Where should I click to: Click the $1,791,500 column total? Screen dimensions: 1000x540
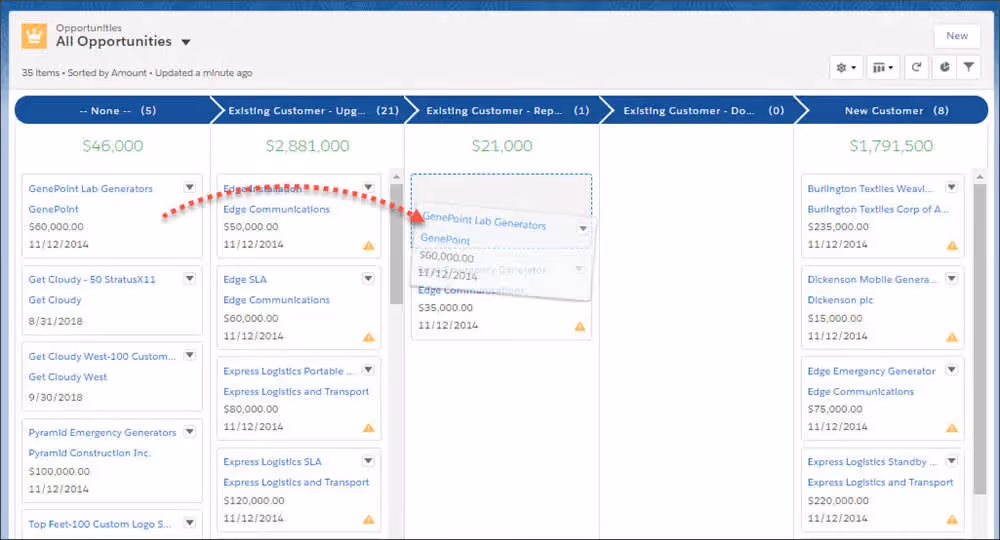pos(891,146)
